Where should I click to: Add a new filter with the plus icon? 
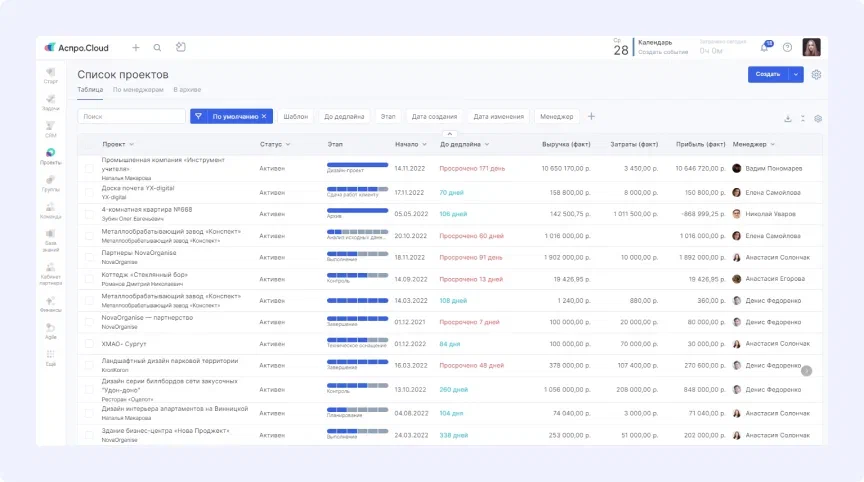[591, 116]
